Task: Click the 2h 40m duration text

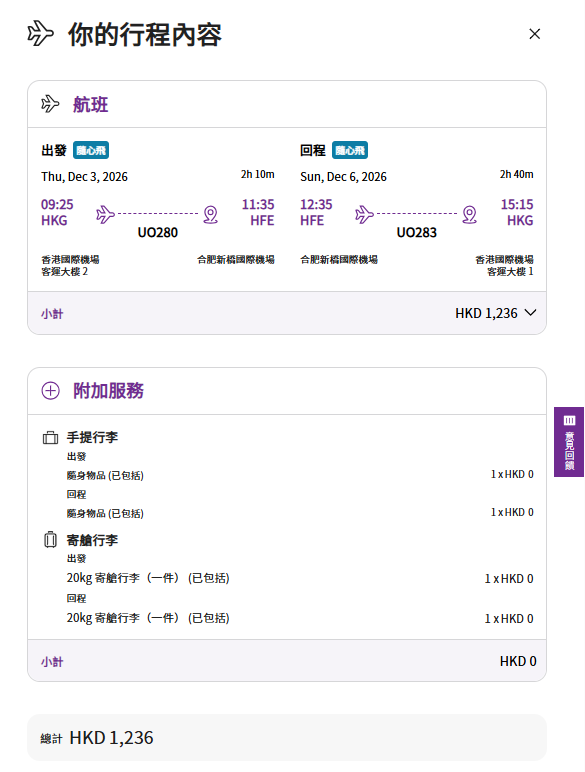Action: [x=517, y=174]
